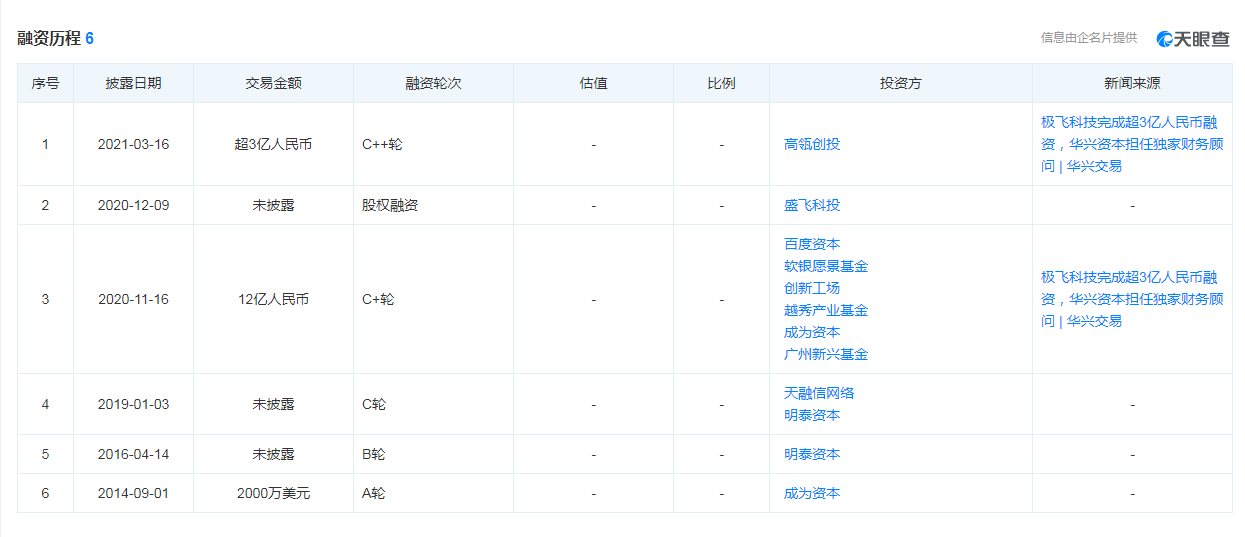The image size is (1245, 537).
Task: Click 明泰资本 in the C轮 row
Action: point(812,415)
